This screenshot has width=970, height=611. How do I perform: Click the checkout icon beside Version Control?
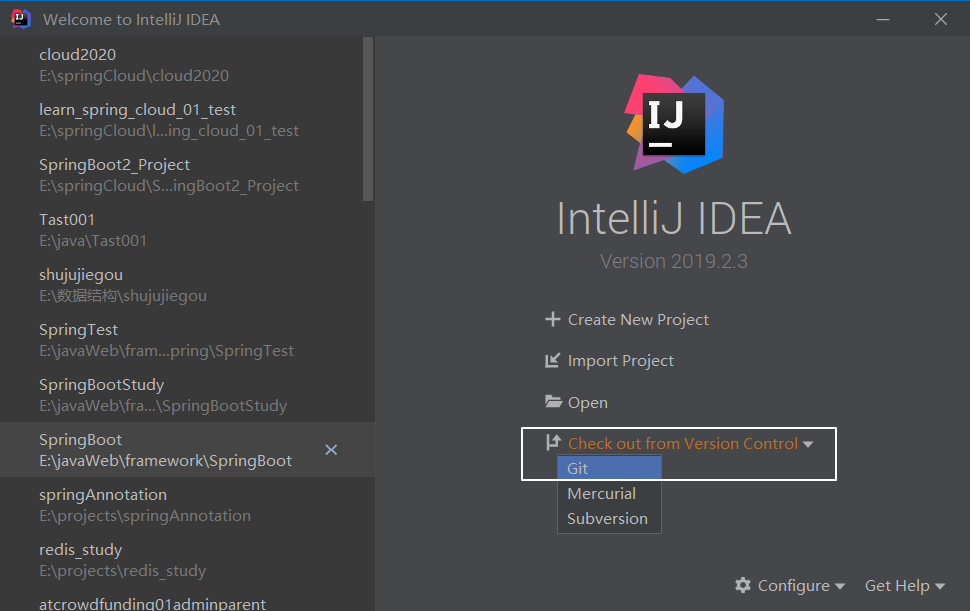tap(553, 442)
